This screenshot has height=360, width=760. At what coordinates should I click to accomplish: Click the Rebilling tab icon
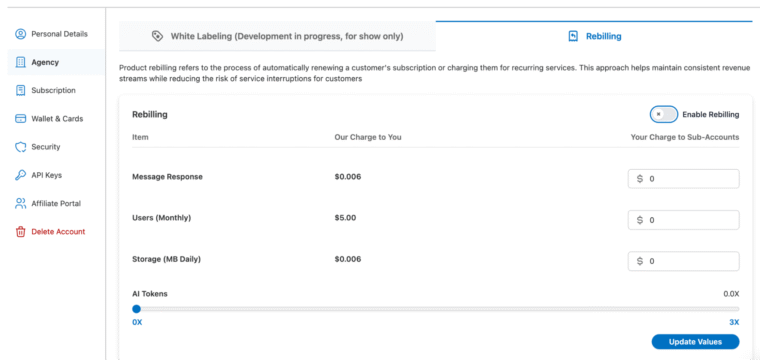[x=573, y=36]
